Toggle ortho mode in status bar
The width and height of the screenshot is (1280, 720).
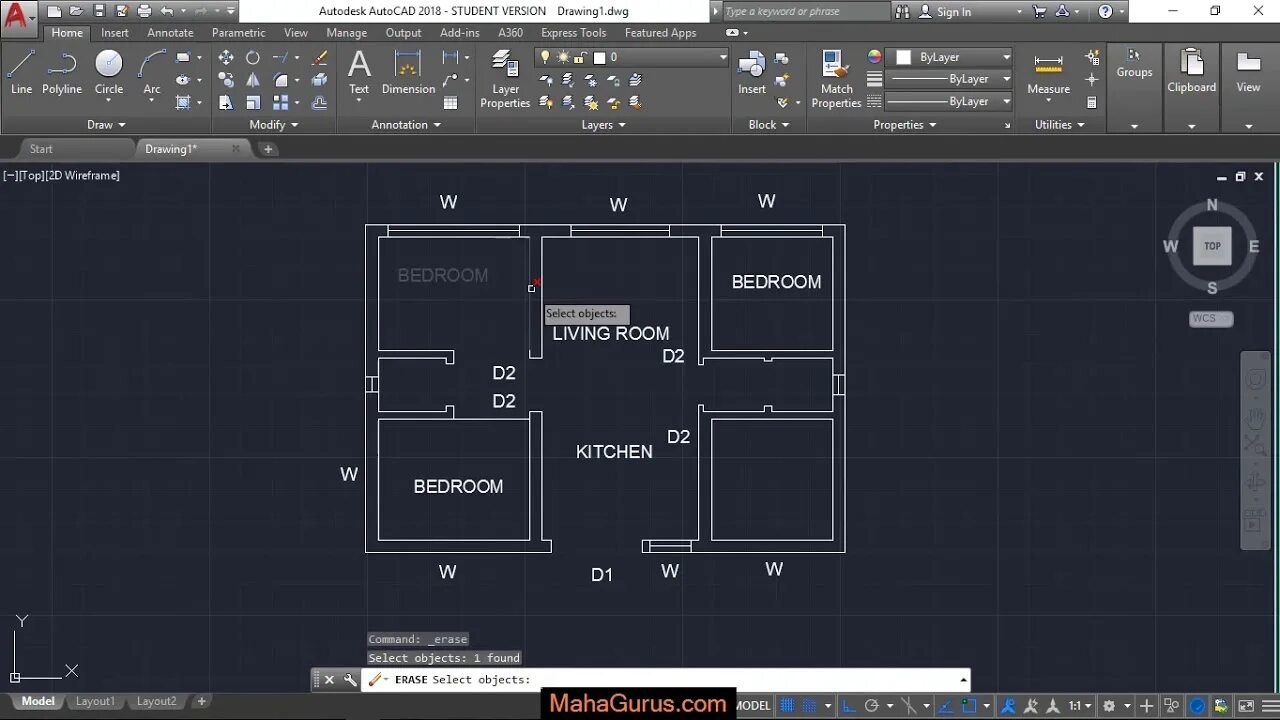point(850,706)
